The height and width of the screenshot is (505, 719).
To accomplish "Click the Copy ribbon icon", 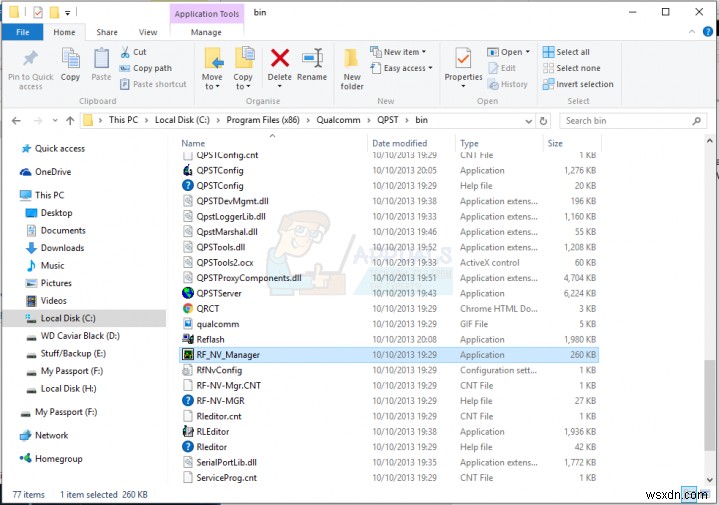I will click(70, 59).
